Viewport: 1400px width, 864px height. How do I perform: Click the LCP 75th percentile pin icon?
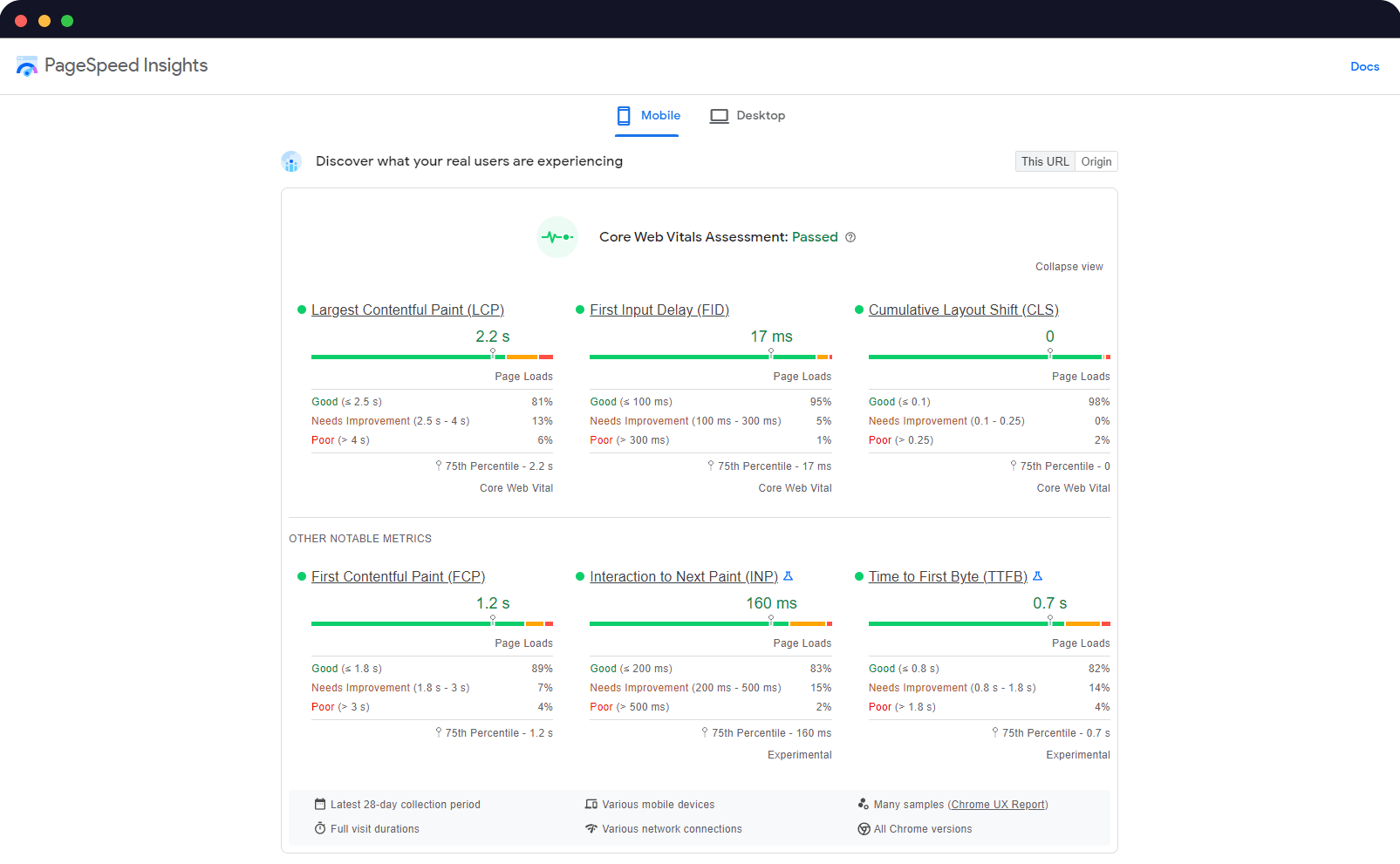[x=439, y=466]
